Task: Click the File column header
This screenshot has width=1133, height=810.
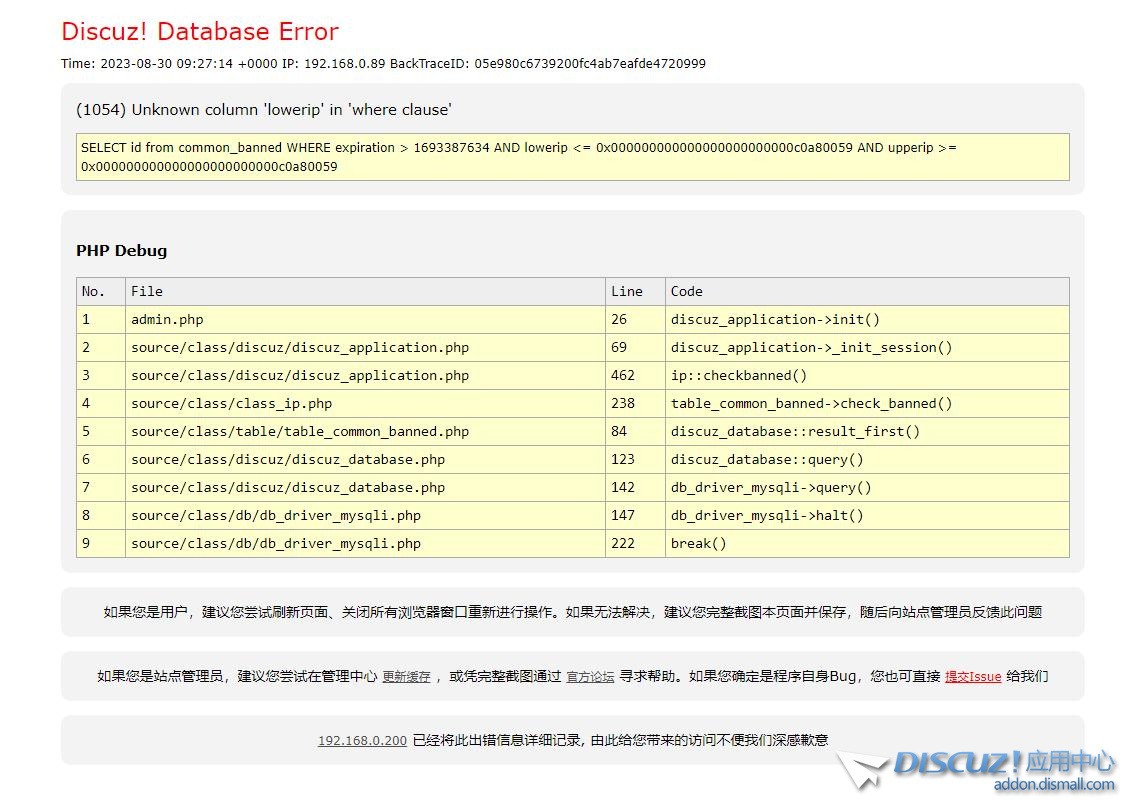Action: 366,291
